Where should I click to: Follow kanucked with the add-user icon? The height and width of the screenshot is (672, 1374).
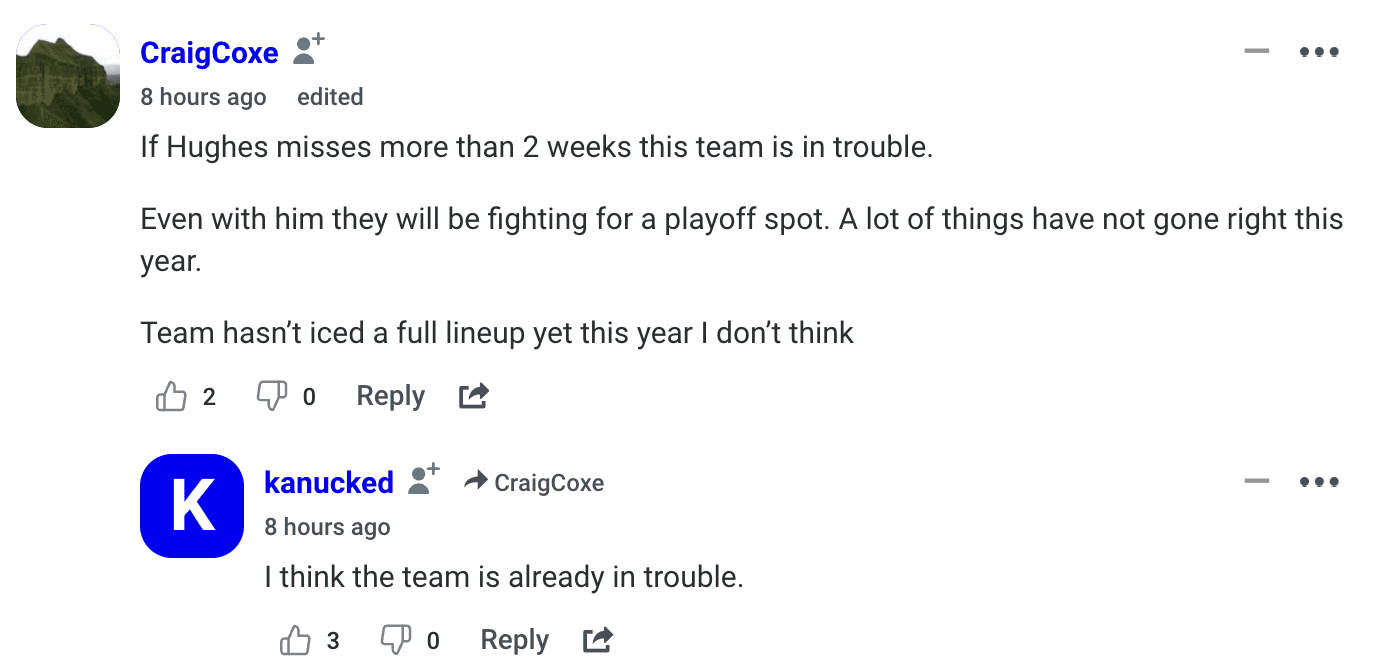[x=424, y=479]
